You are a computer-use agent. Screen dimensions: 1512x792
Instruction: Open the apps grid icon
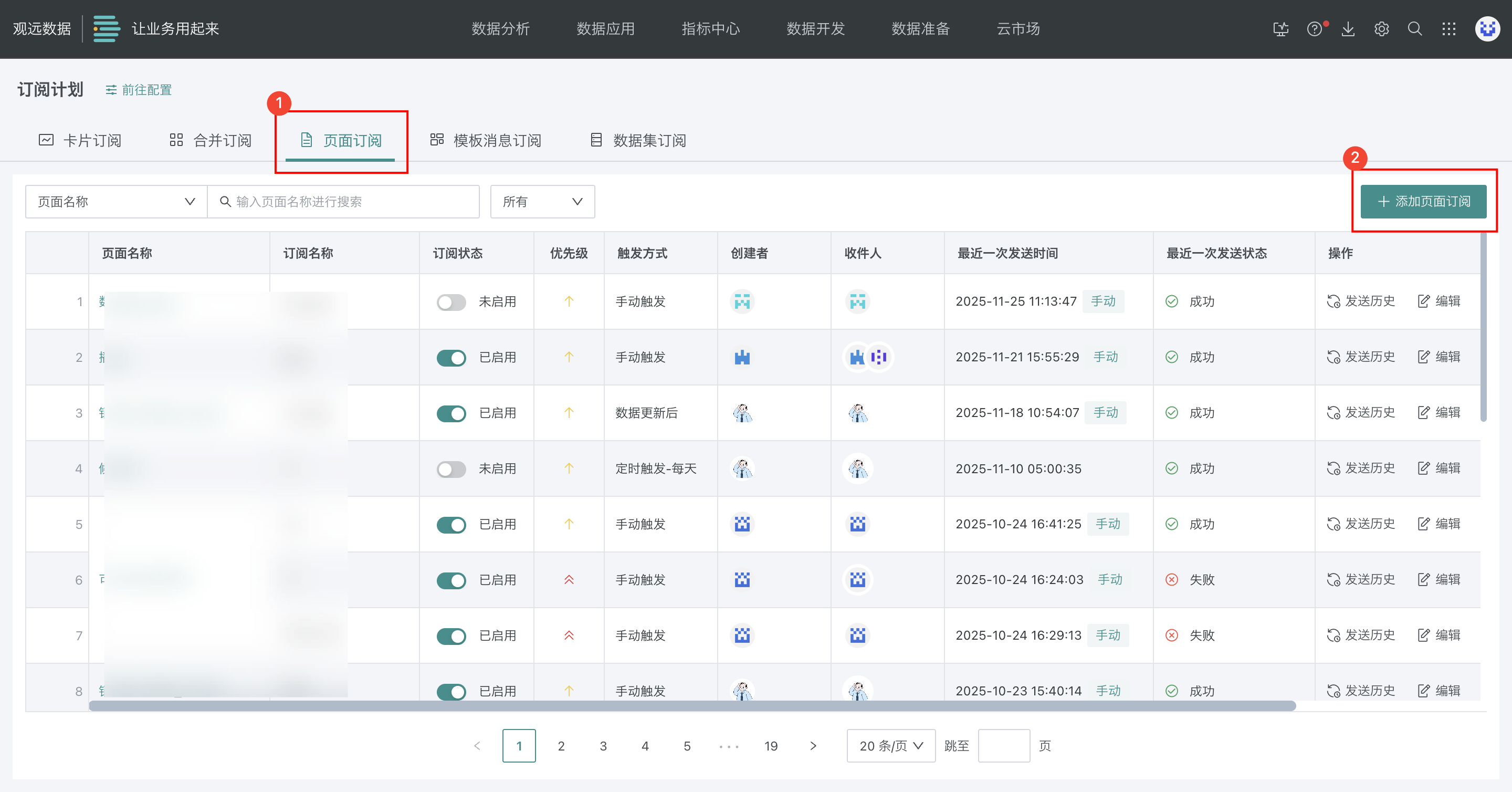tap(1448, 29)
